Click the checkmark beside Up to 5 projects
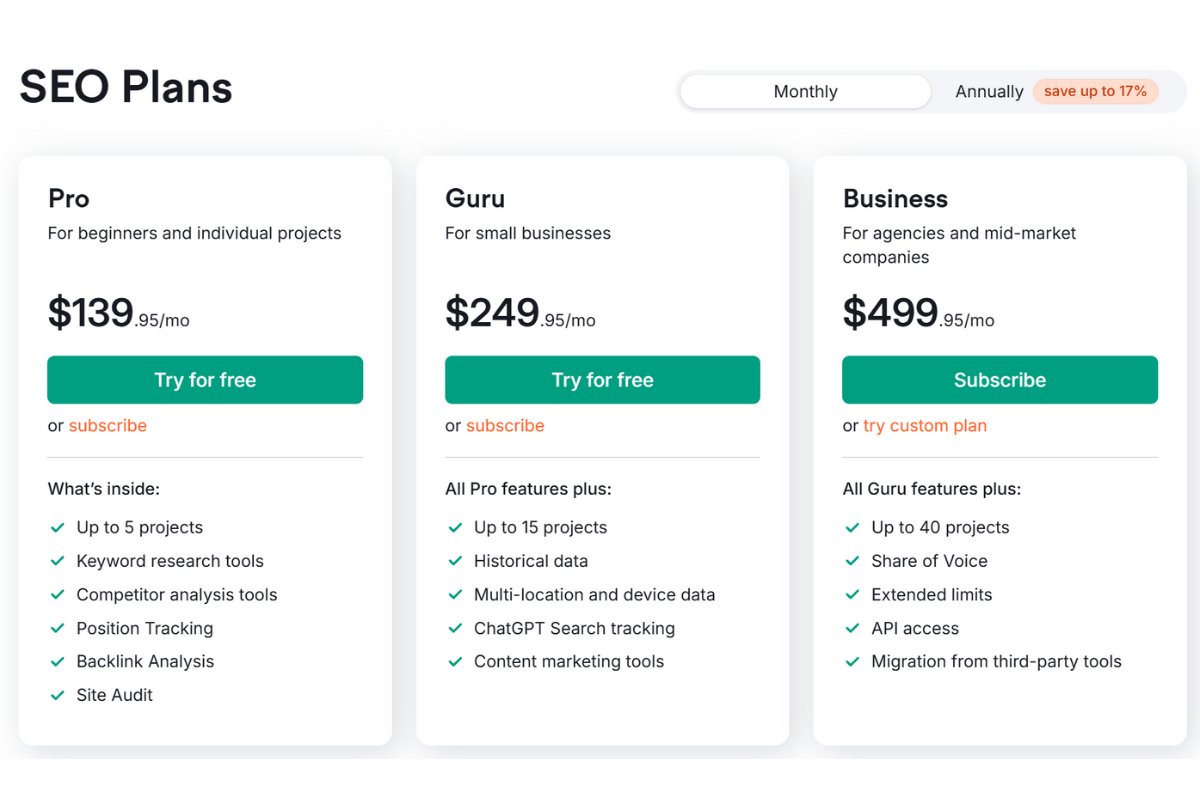The height and width of the screenshot is (800, 1200). pyautogui.click(x=57, y=527)
